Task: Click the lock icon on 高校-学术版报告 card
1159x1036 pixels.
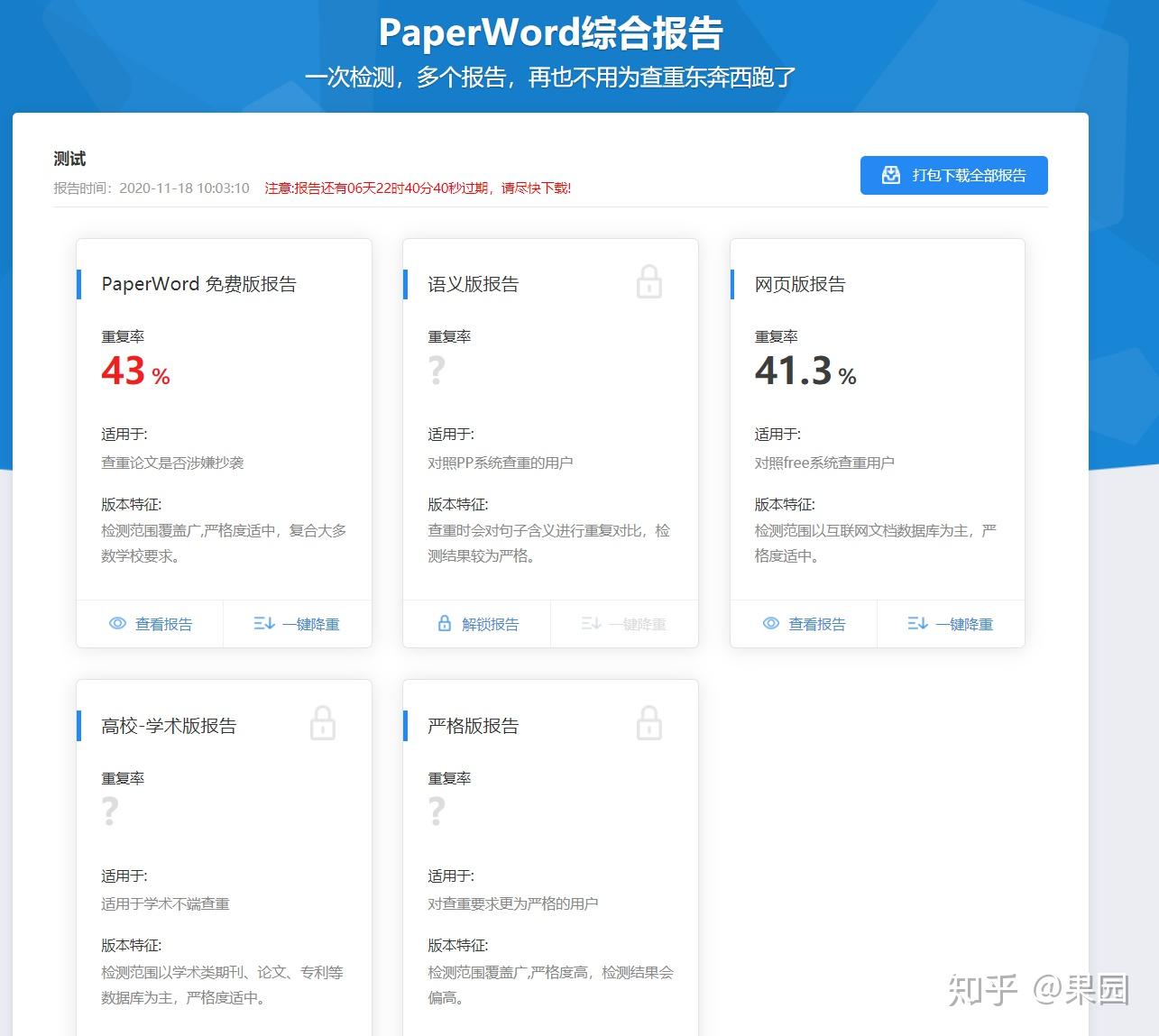Action: (x=323, y=723)
